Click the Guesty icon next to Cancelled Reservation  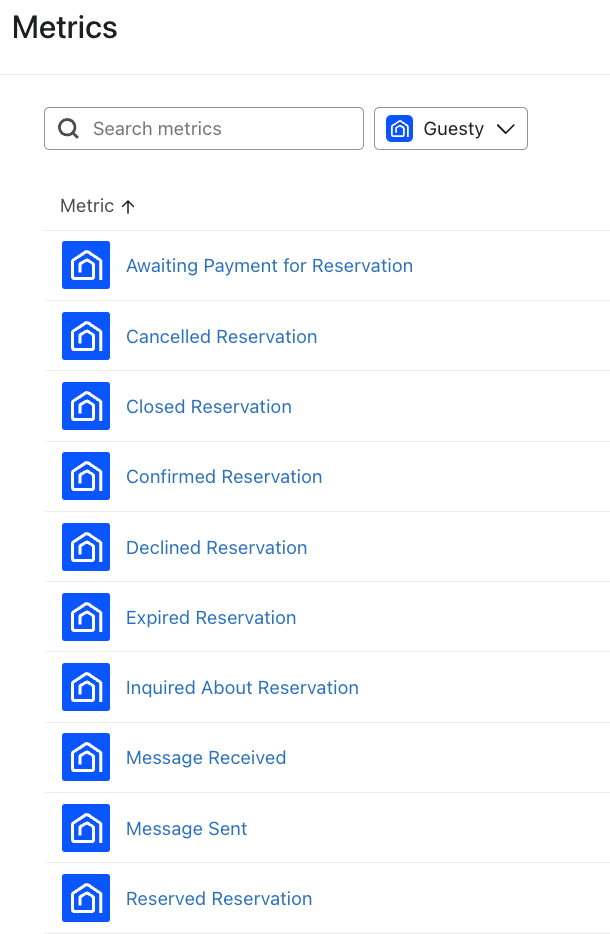pos(86,336)
